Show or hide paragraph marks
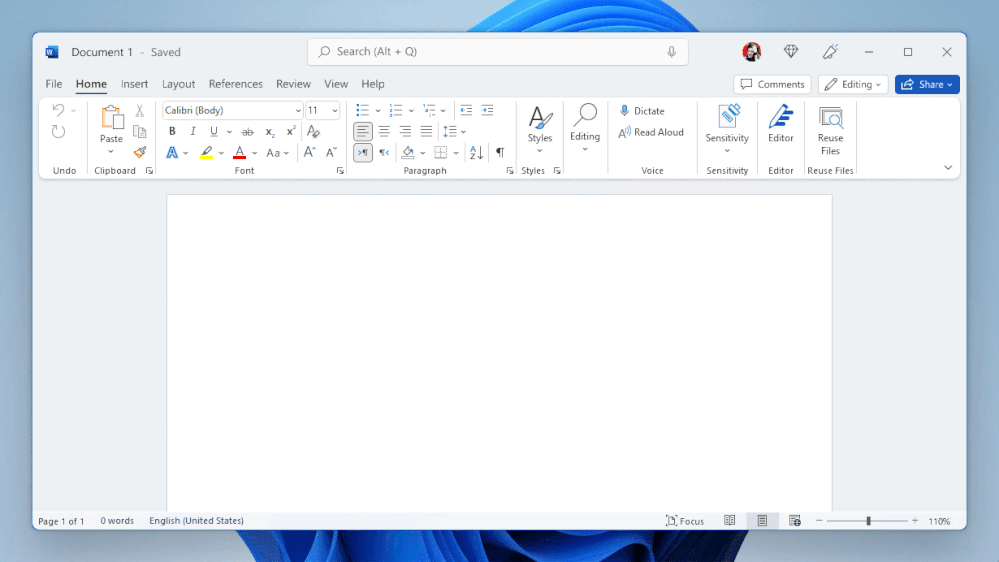 point(500,152)
